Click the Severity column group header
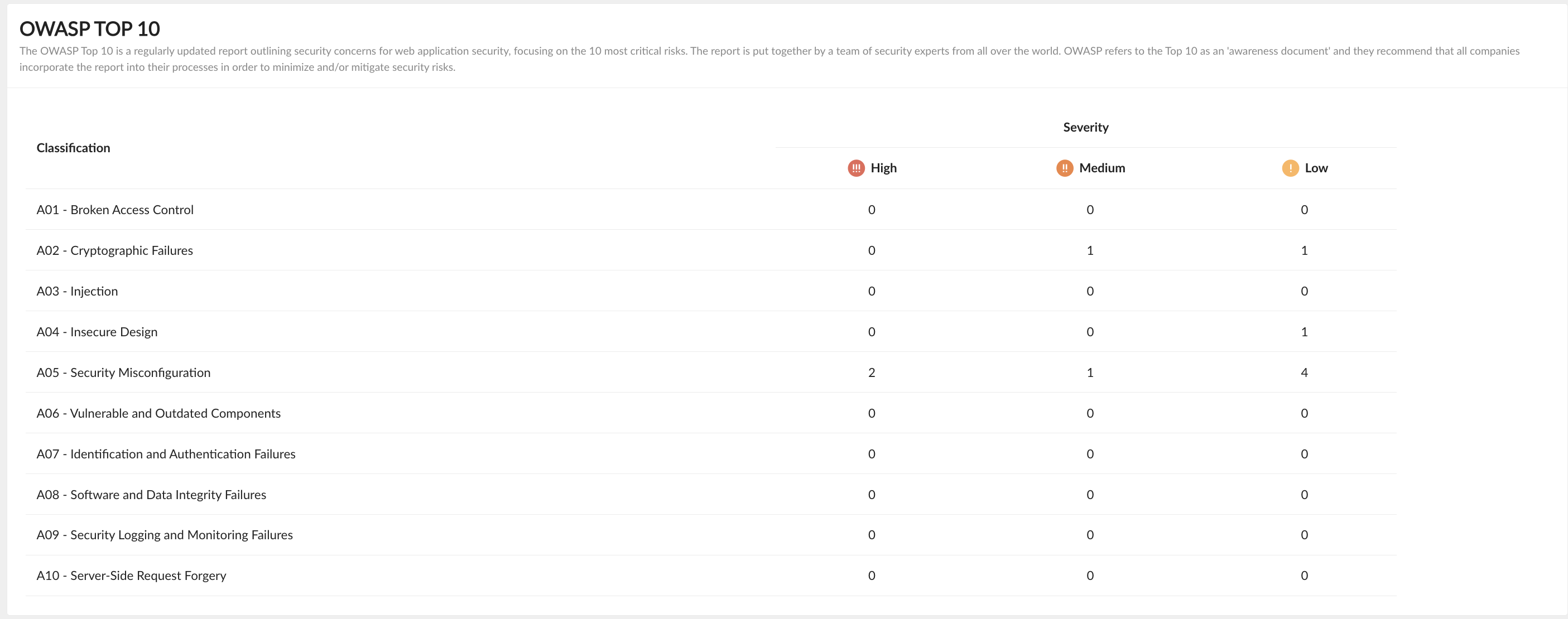The image size is (1568, 619). tap(1085, 127)
